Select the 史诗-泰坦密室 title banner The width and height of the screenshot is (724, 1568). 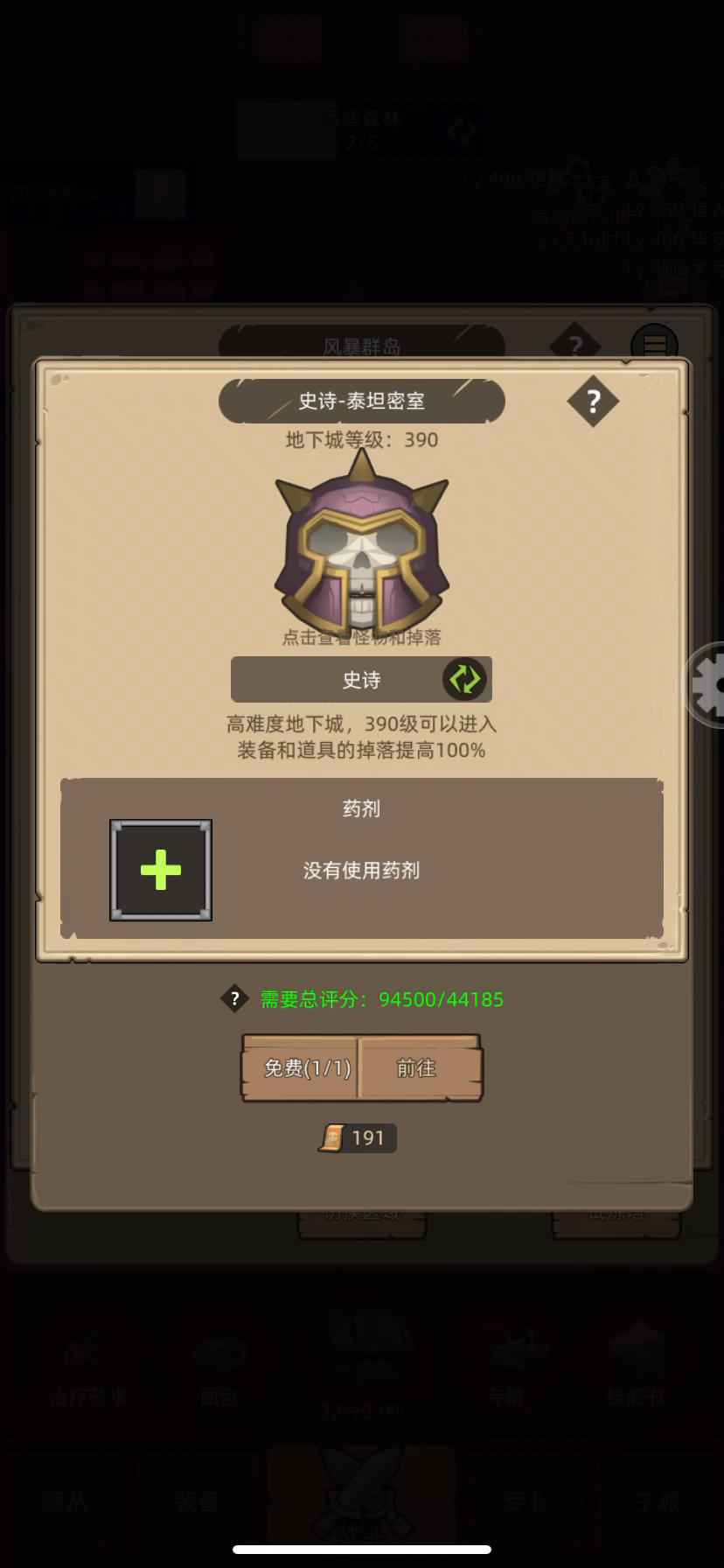(362, 401)
